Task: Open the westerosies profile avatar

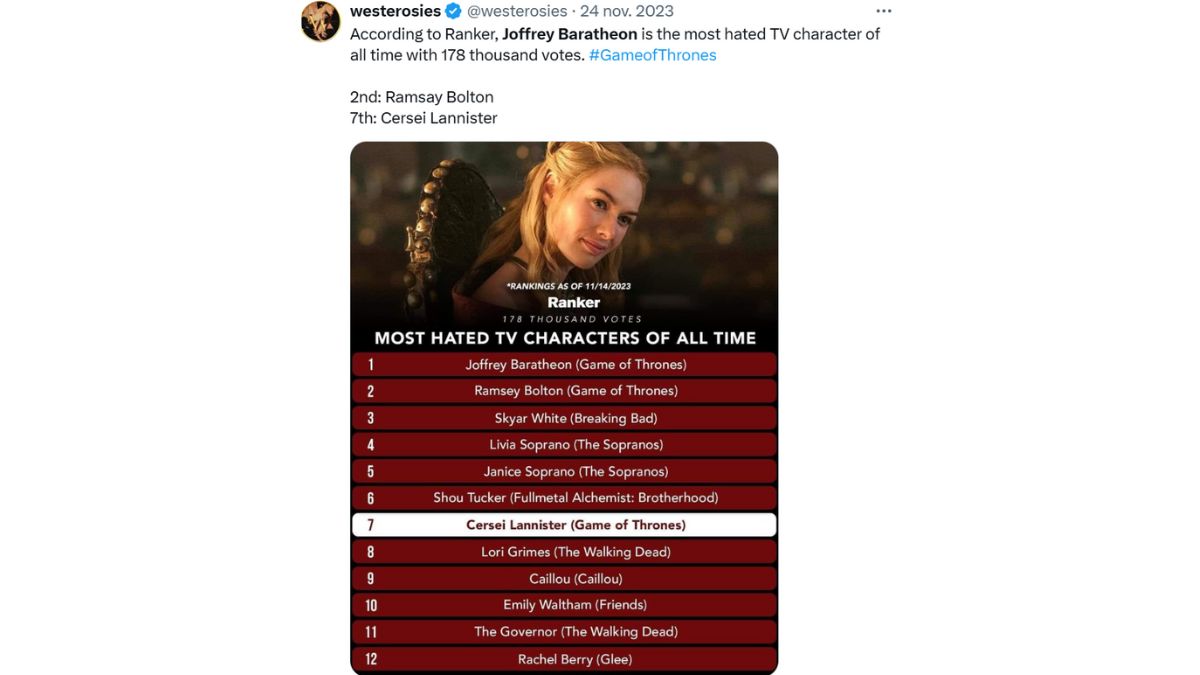Action: [x=320, y=20]
